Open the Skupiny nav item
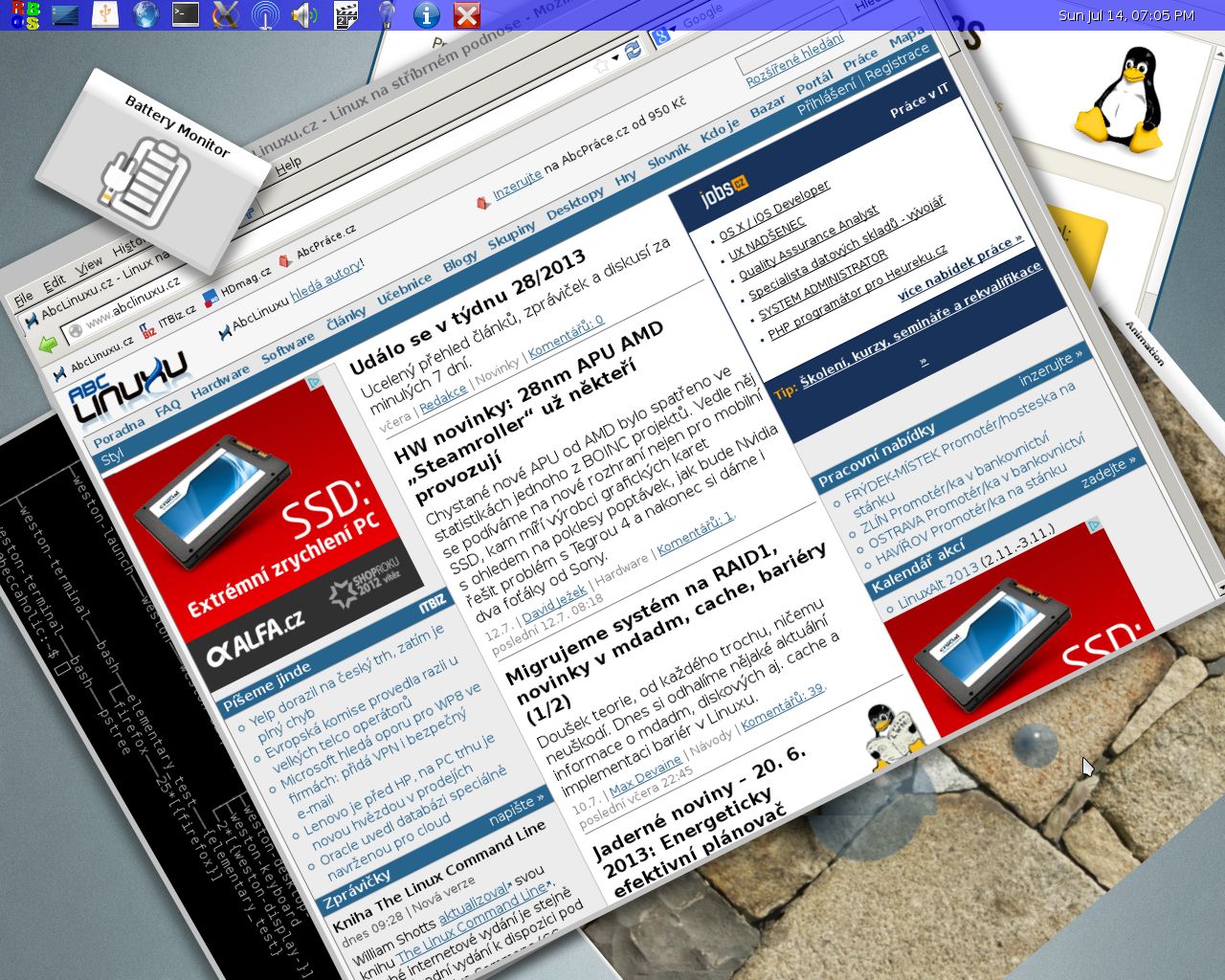The width and height of the screenshot is (1225, 980). (x=512, y=235)
